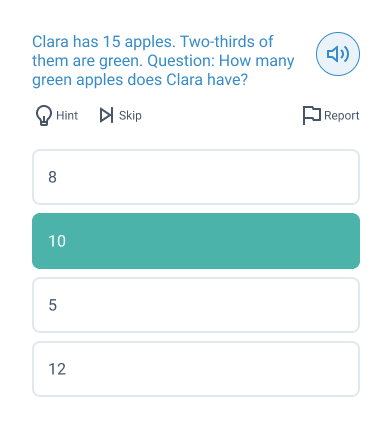Click the Skip forward arrow icon
Image resolution: width=392 pixels, height=429 pixels.
[x=106, y=115]
